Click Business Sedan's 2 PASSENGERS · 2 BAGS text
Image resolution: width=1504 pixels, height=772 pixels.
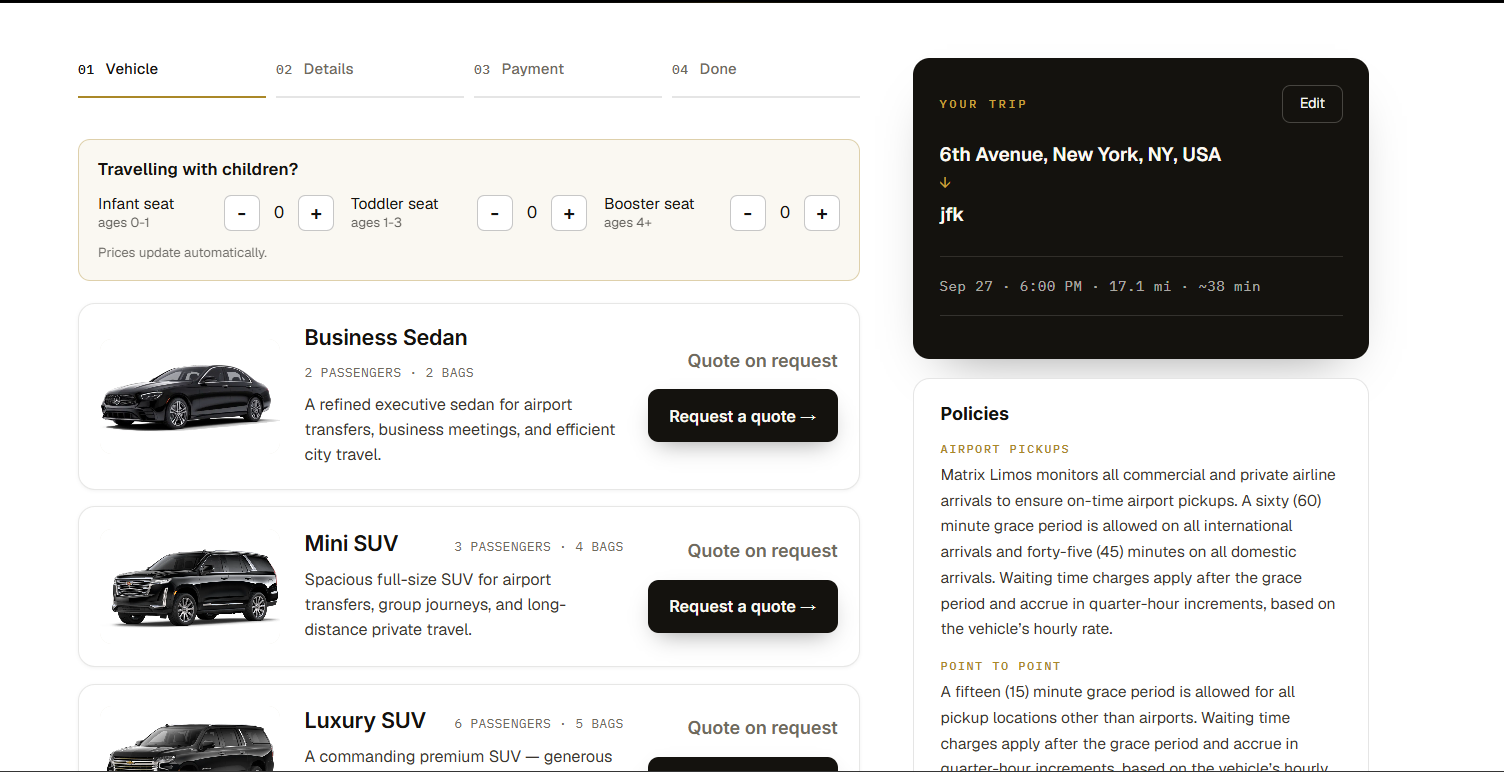[x=389, y=373]
